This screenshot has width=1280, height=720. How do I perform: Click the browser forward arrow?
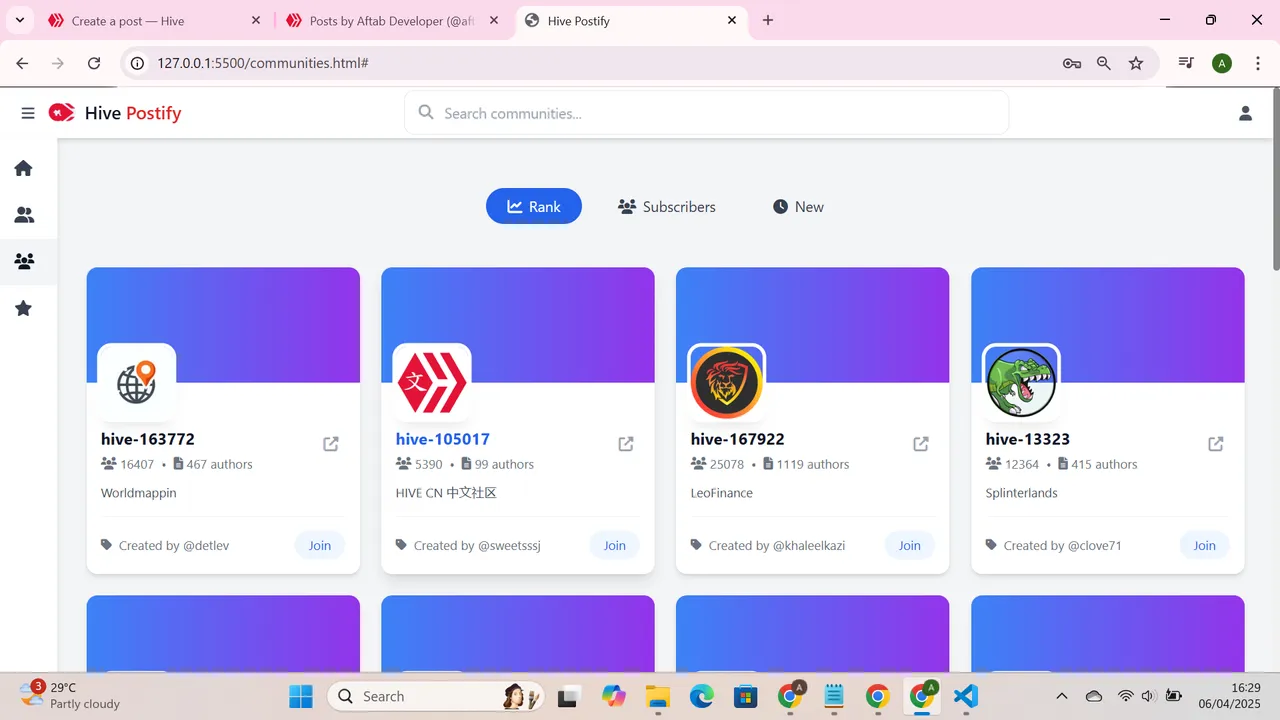(58, 63)
